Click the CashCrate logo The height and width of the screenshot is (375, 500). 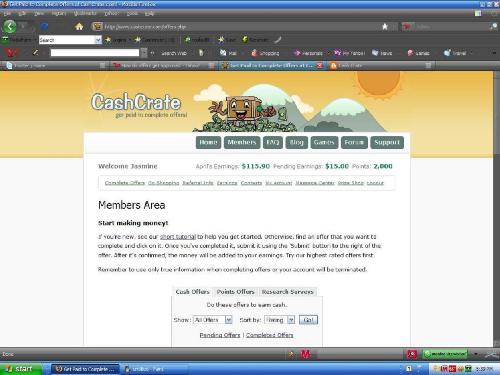pyautogui.click(x=136, y=102)
